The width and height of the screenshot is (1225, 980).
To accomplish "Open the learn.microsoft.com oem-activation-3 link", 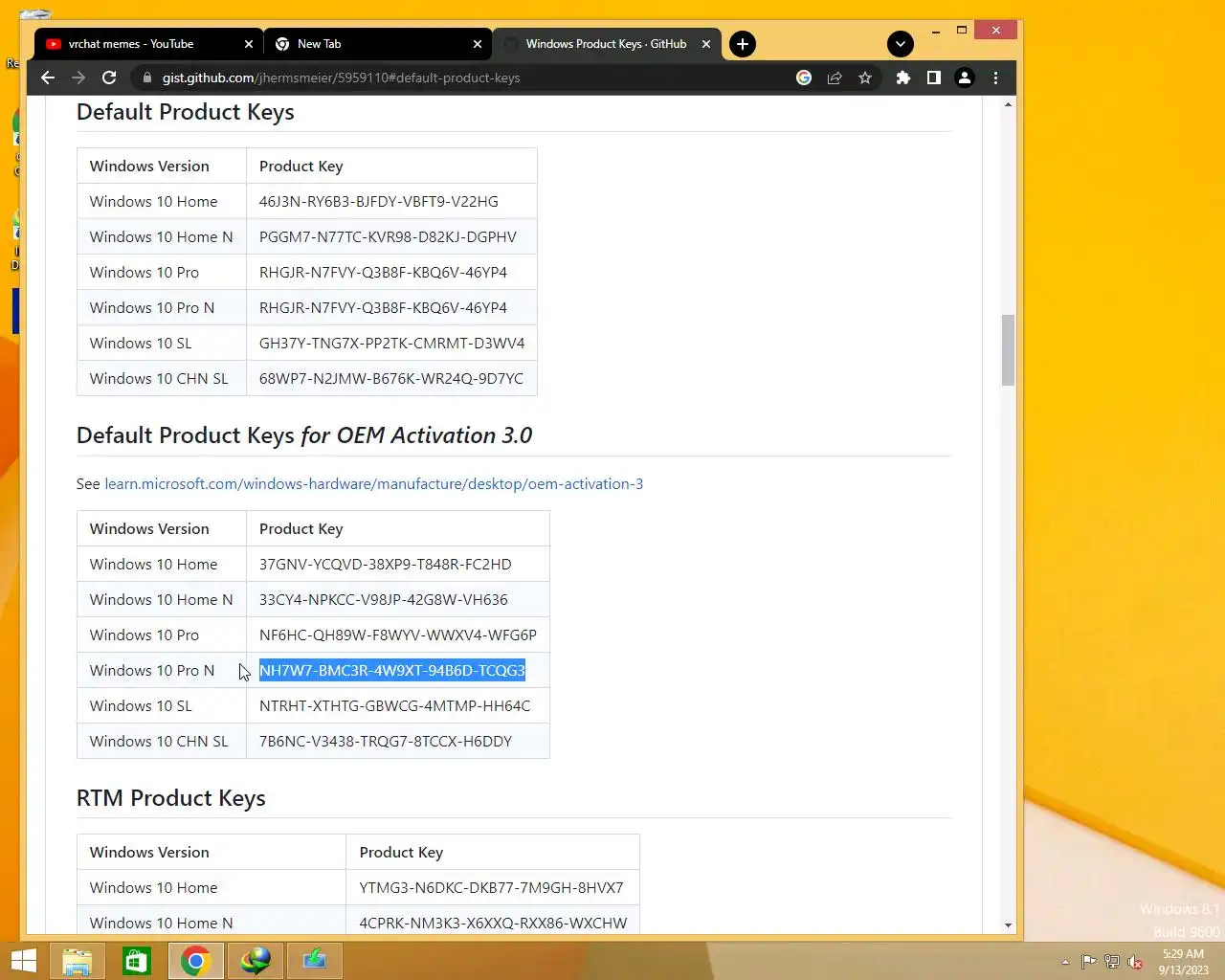I will [x=373, y=484].
